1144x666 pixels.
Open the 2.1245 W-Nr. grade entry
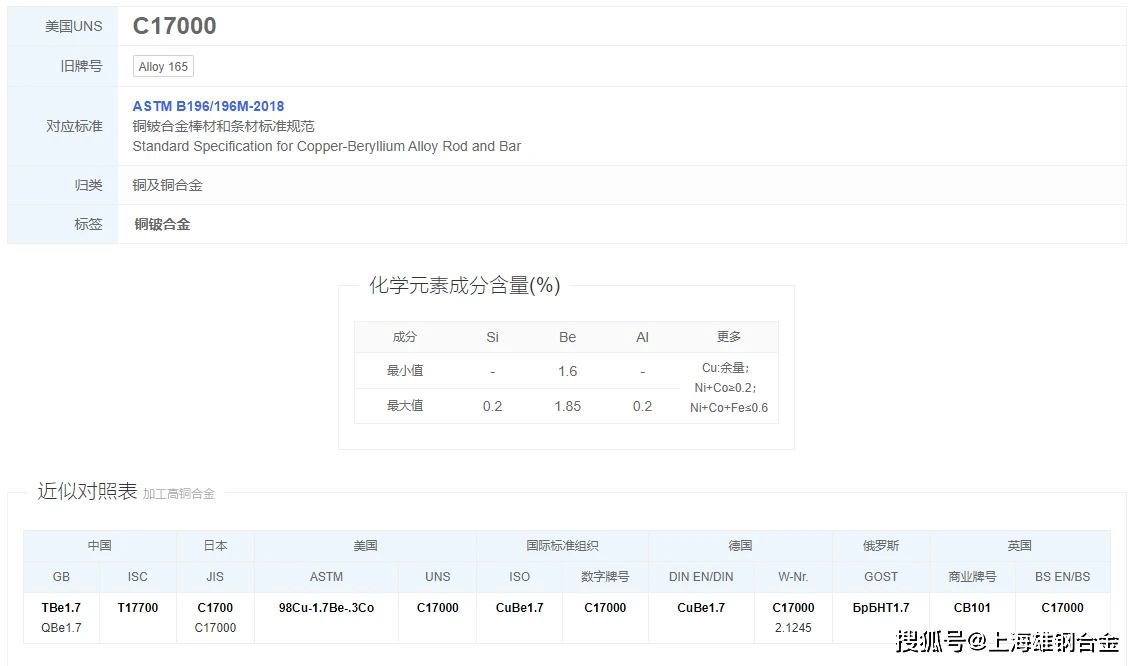(x=793, y=629)
